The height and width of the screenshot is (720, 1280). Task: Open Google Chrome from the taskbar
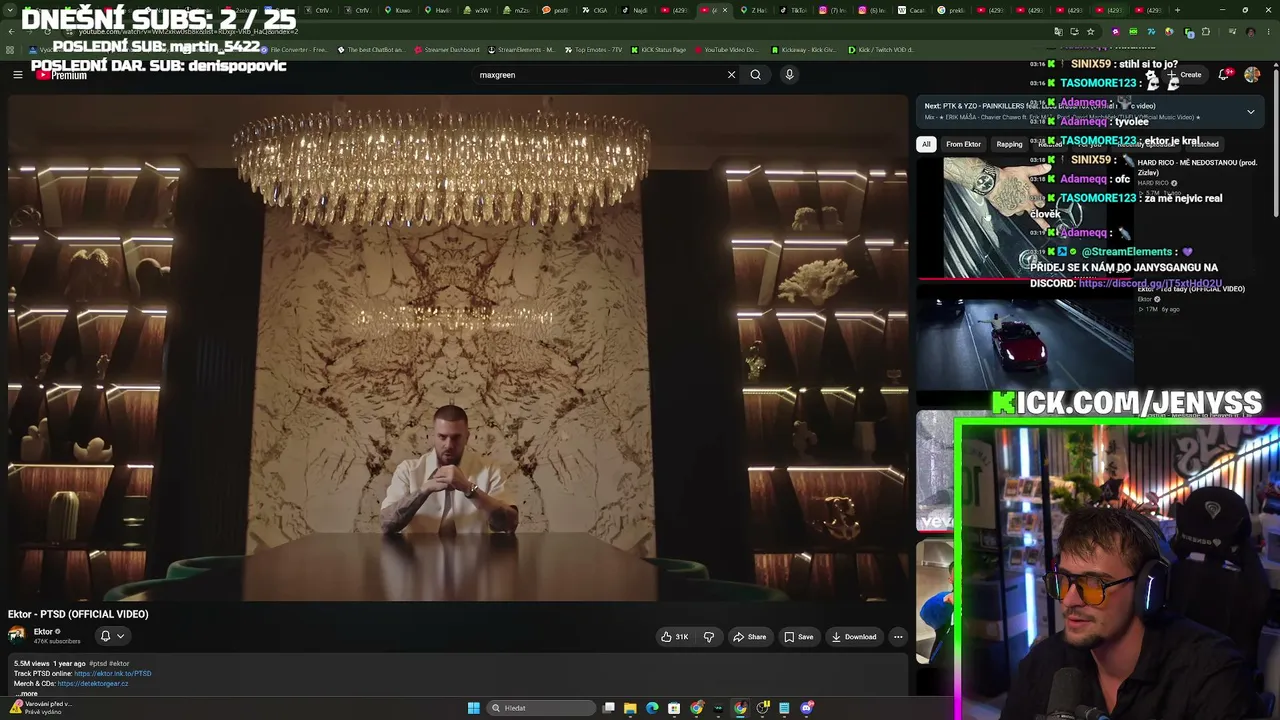coord(696,708)
